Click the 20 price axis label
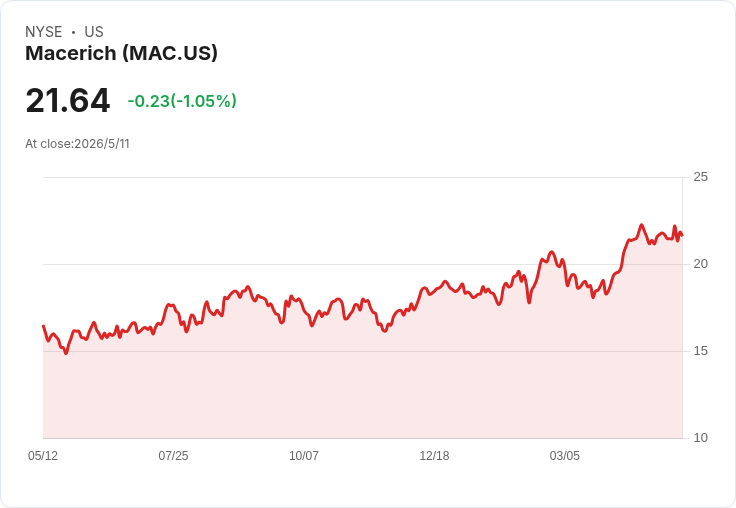Viewport: 736px width, 508px height. click(700, 264)
